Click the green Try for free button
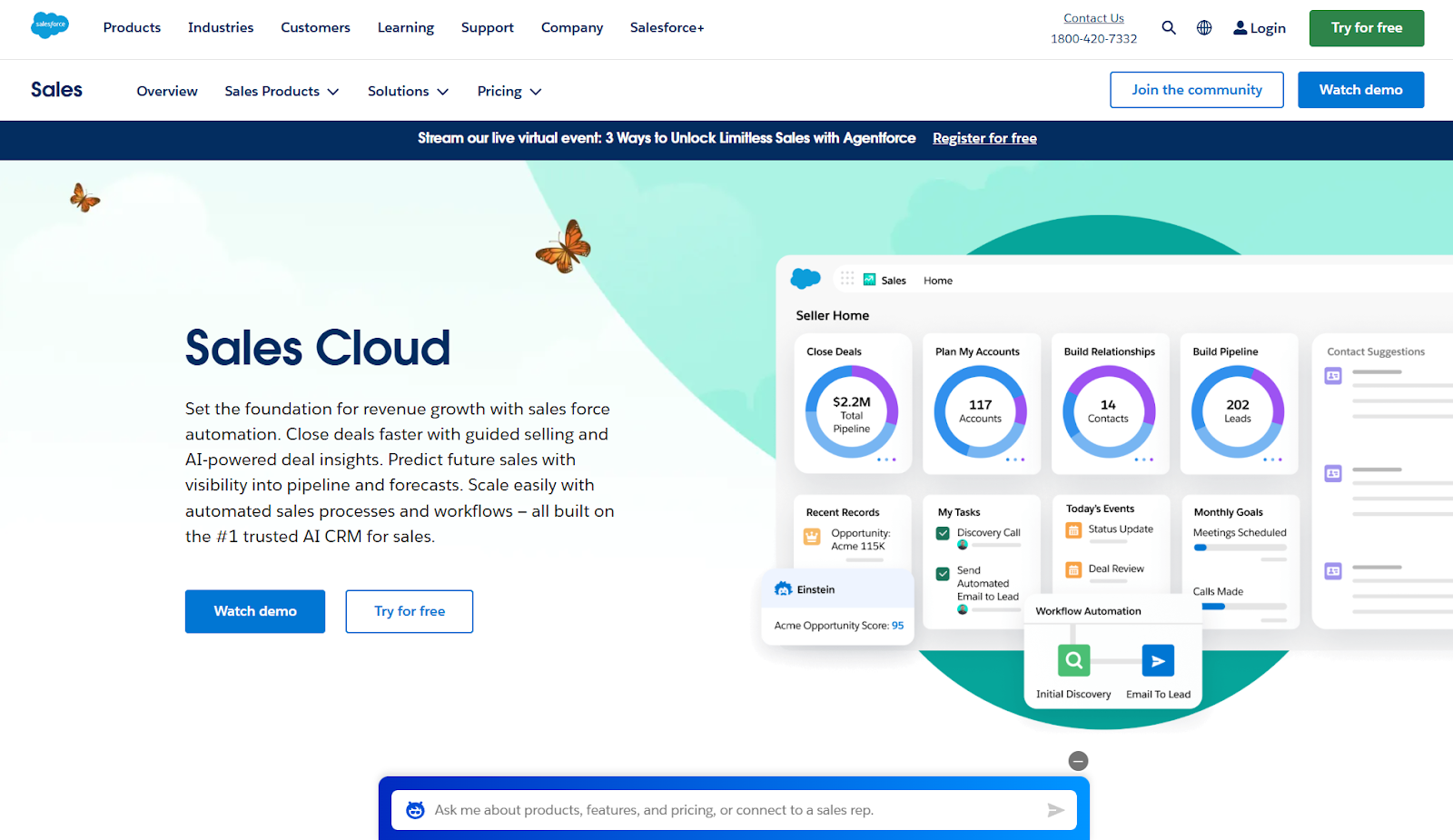Viewport: 1453px width, 840px height. [1367, 28]
